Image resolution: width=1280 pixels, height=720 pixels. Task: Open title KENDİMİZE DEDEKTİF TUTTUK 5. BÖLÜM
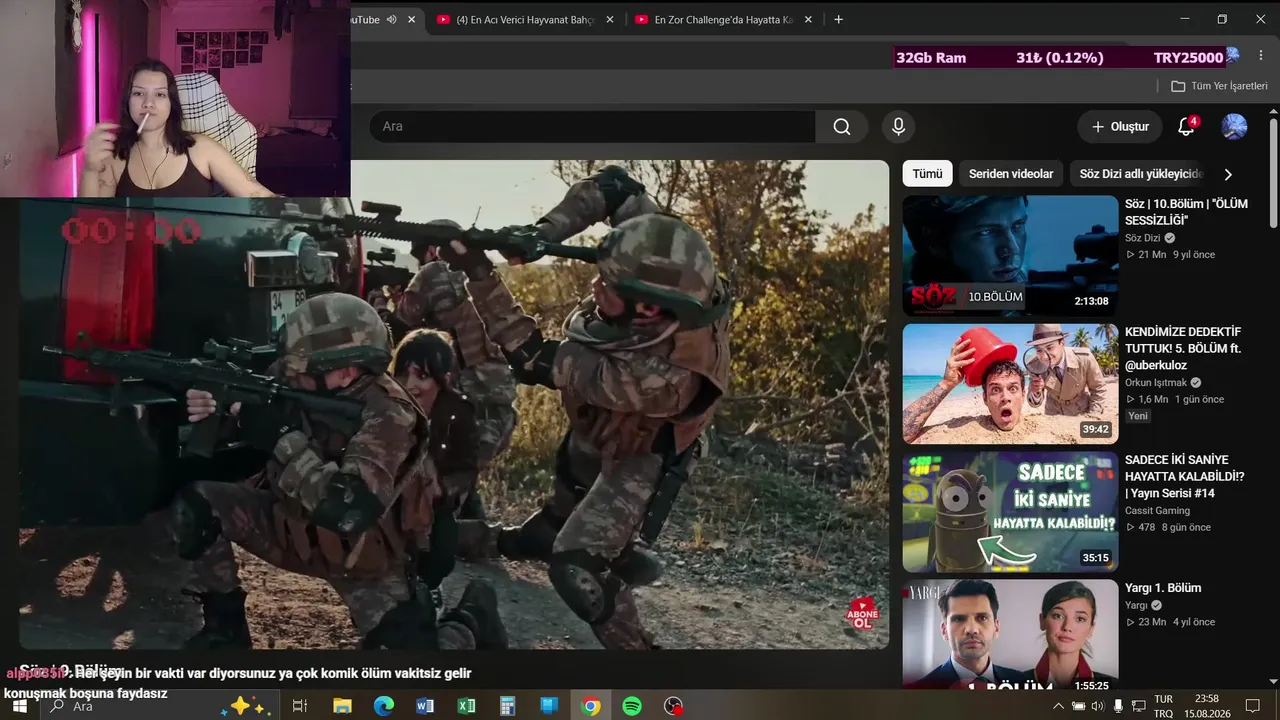pos(1183,349)
